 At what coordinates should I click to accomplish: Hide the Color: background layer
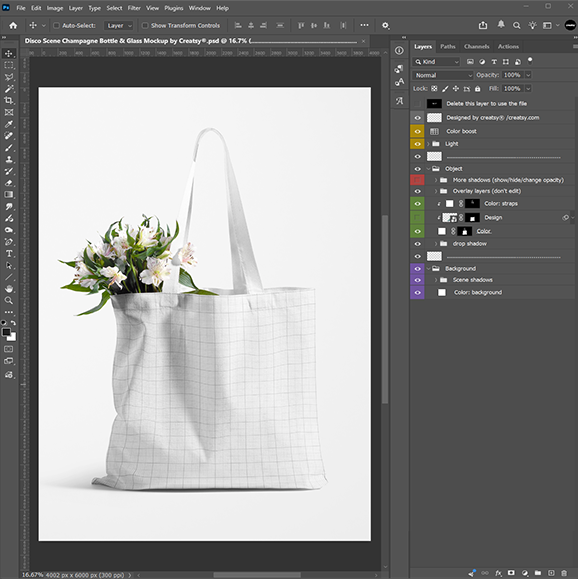(417, 292)
